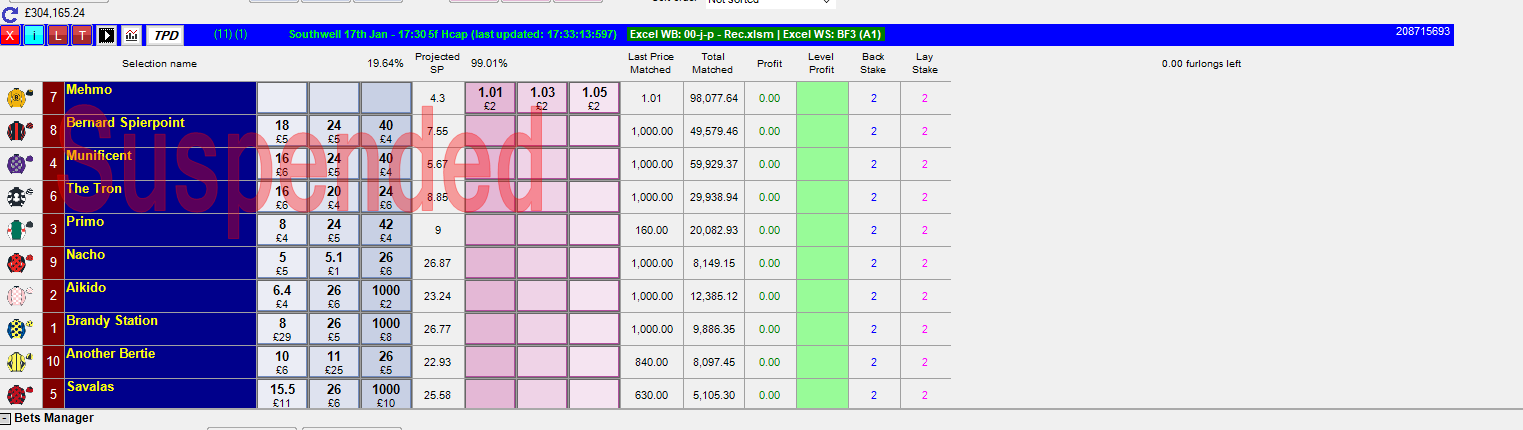
Task: Edit Aikido's lay stake field
Action: click(x=925, y=296)
